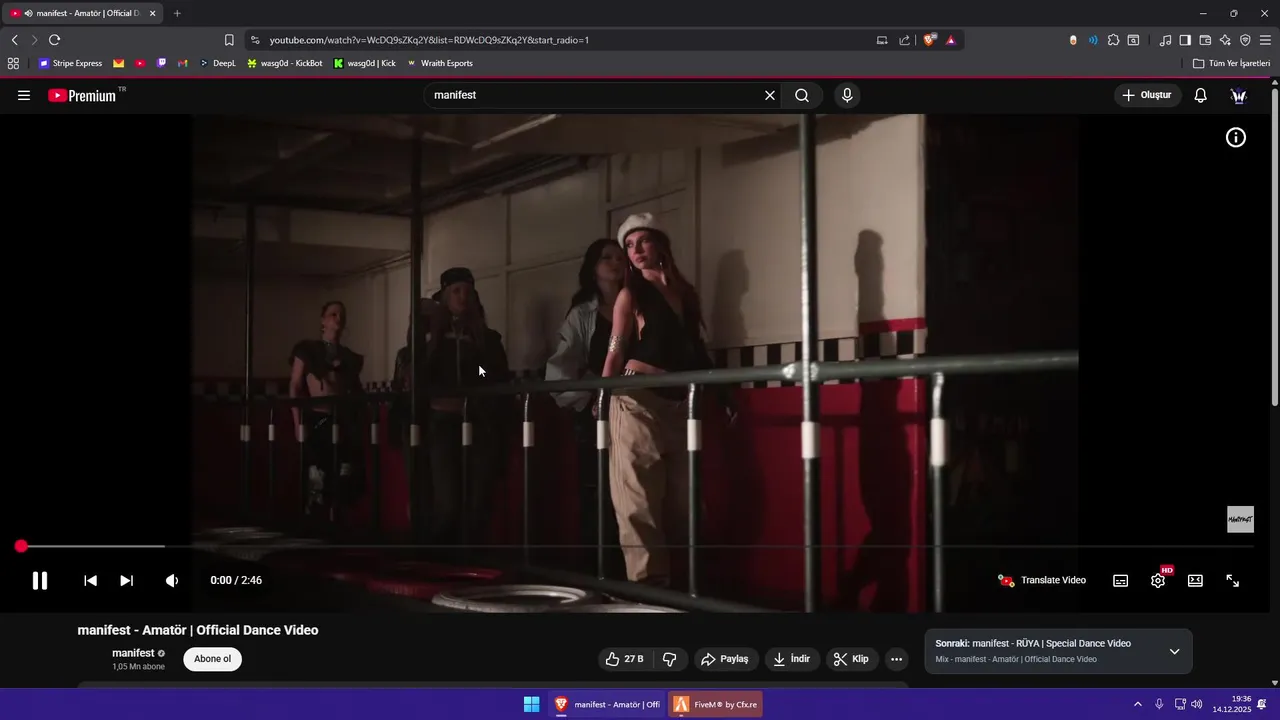Mute the video volume

click(x=172, y=580)
